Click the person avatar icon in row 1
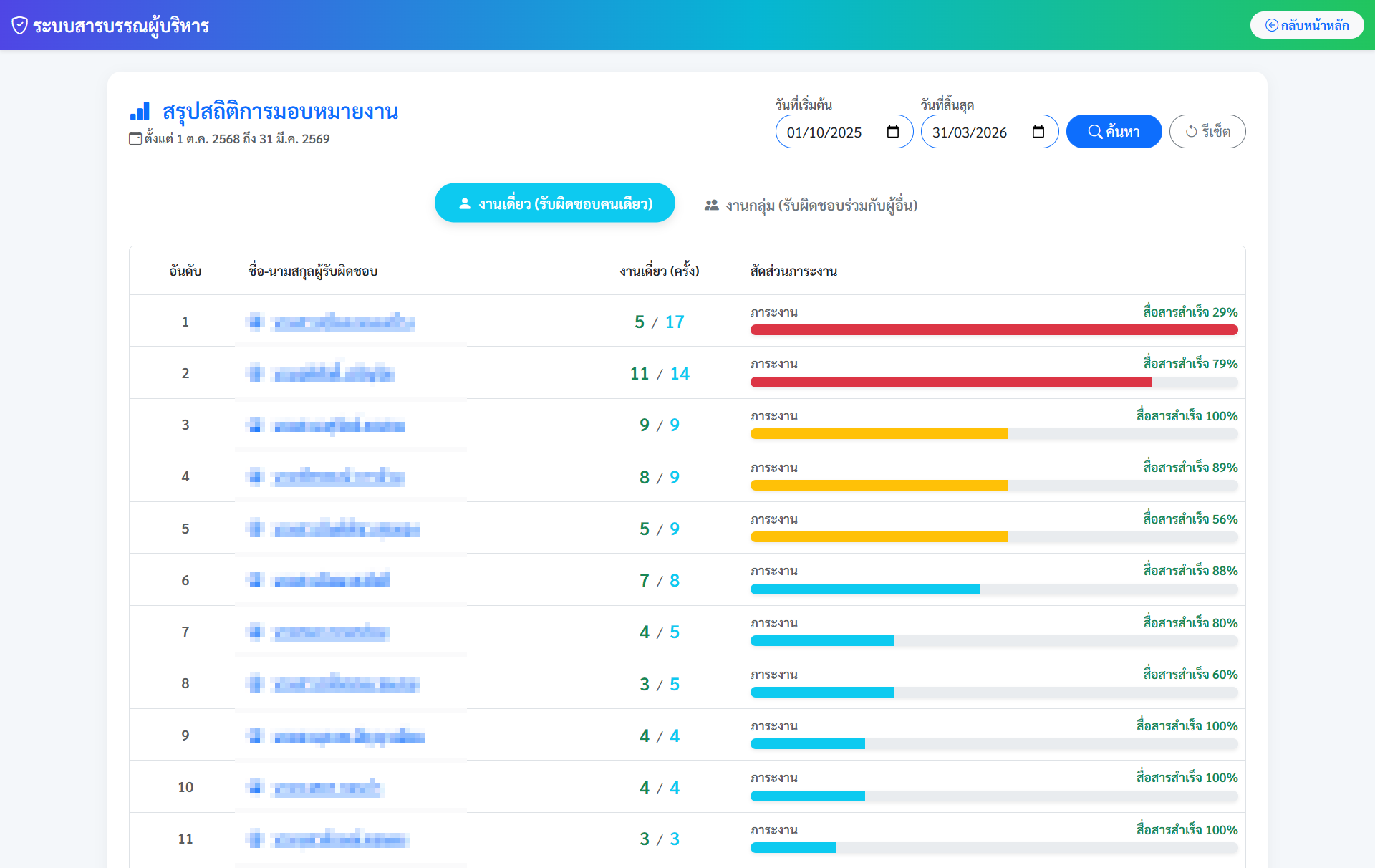 click(255, 322)
